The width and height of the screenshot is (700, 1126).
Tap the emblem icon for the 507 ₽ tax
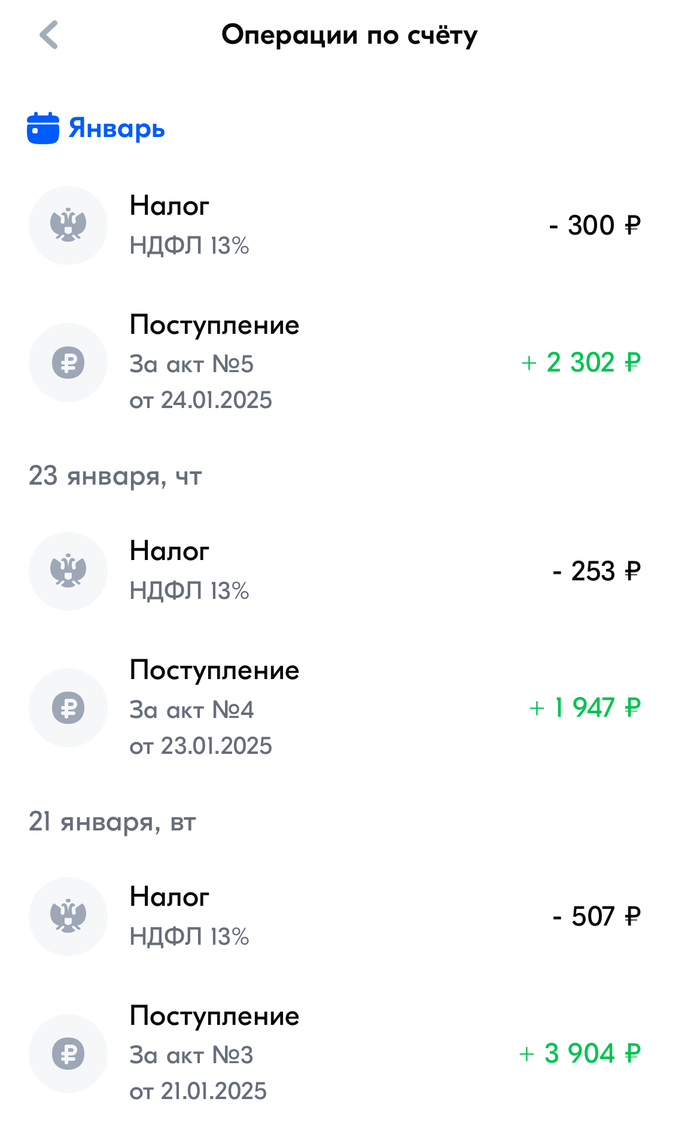pyautogui.click(x=68, y=916)
